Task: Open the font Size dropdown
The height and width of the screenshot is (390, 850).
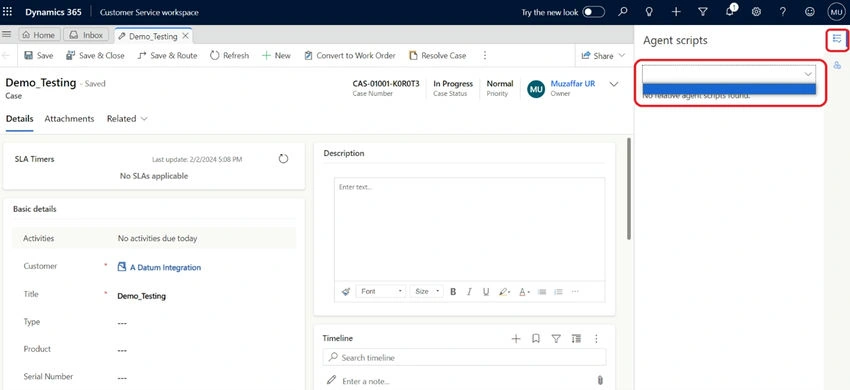Action: (427, 292)
